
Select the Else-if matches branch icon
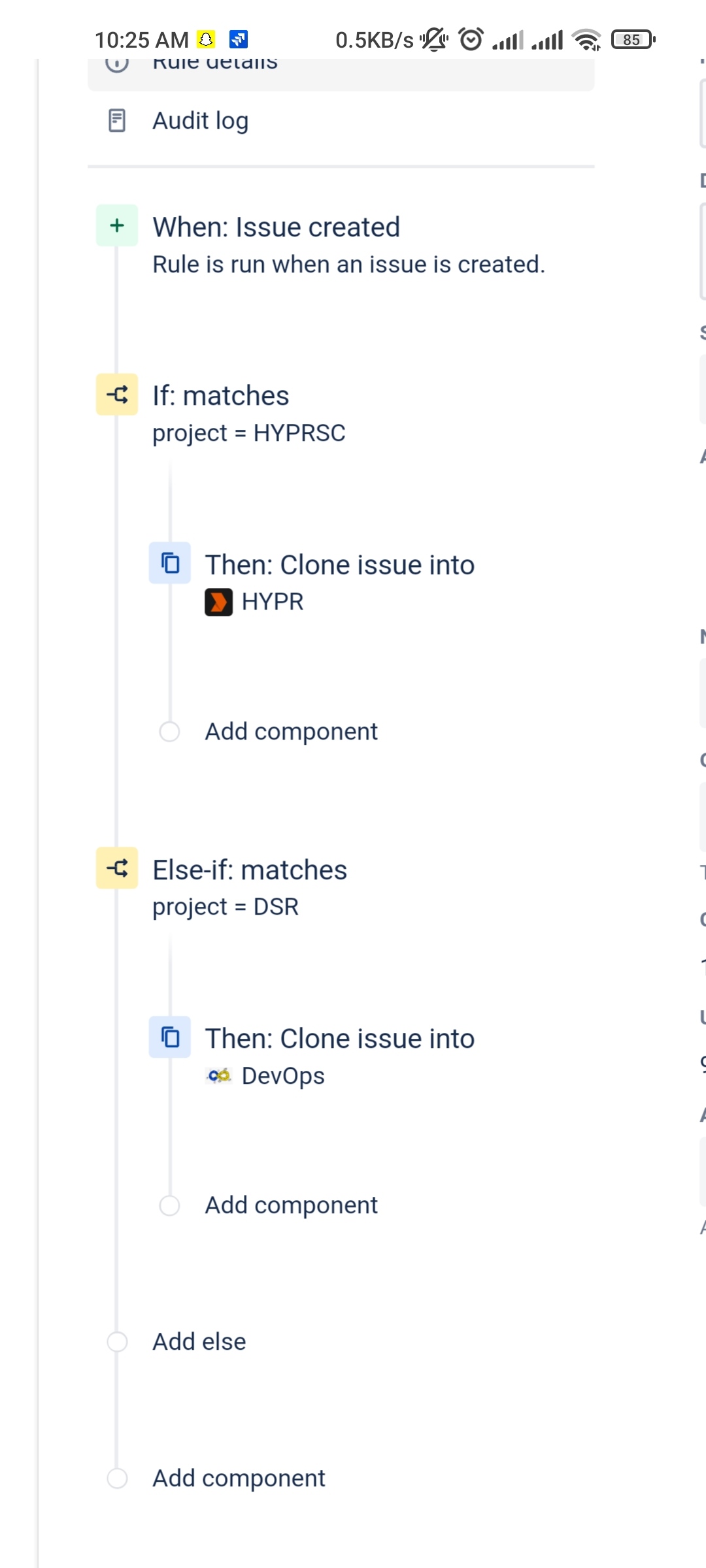(117, 868)
